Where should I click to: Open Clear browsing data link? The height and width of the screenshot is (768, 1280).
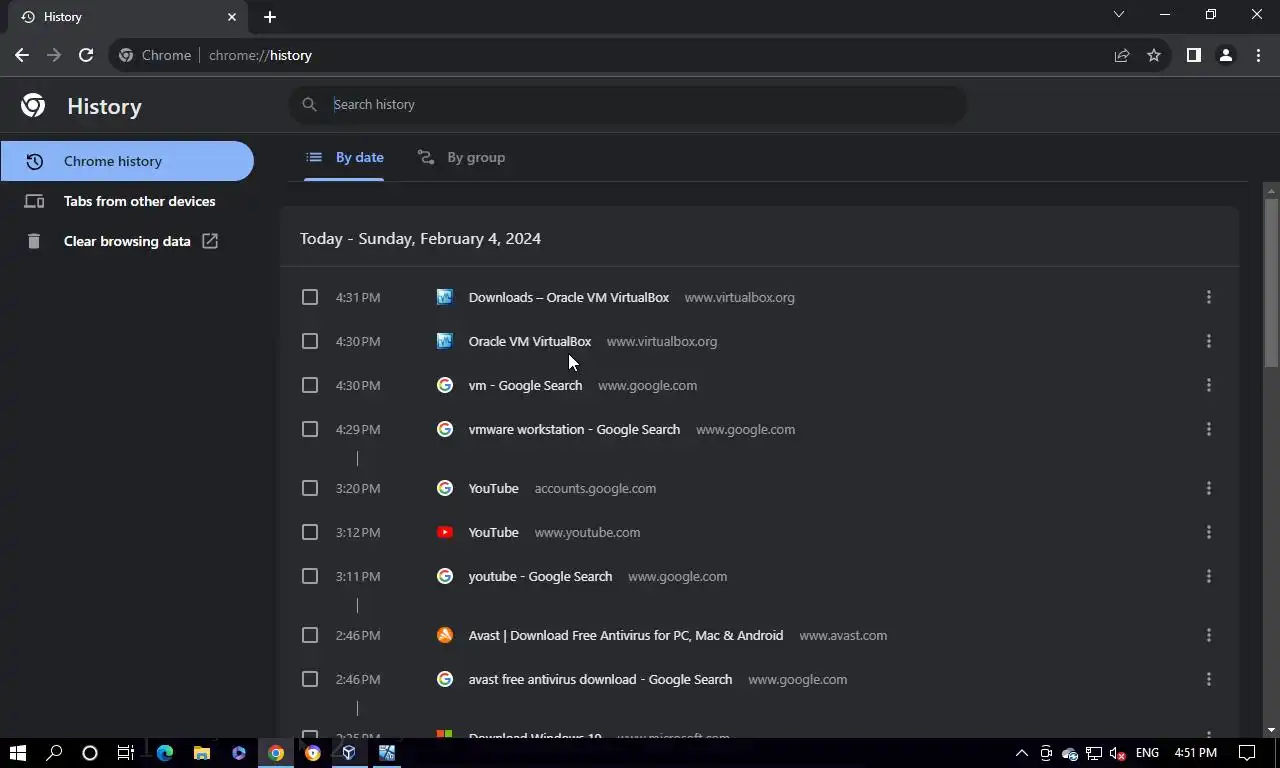(x=127, y=241)
